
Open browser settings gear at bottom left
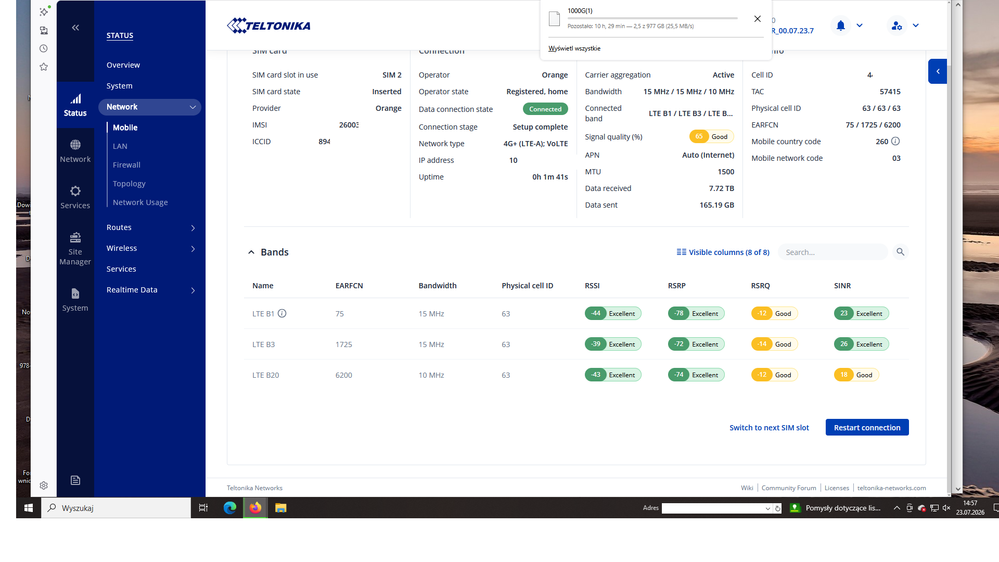[43, 485]
